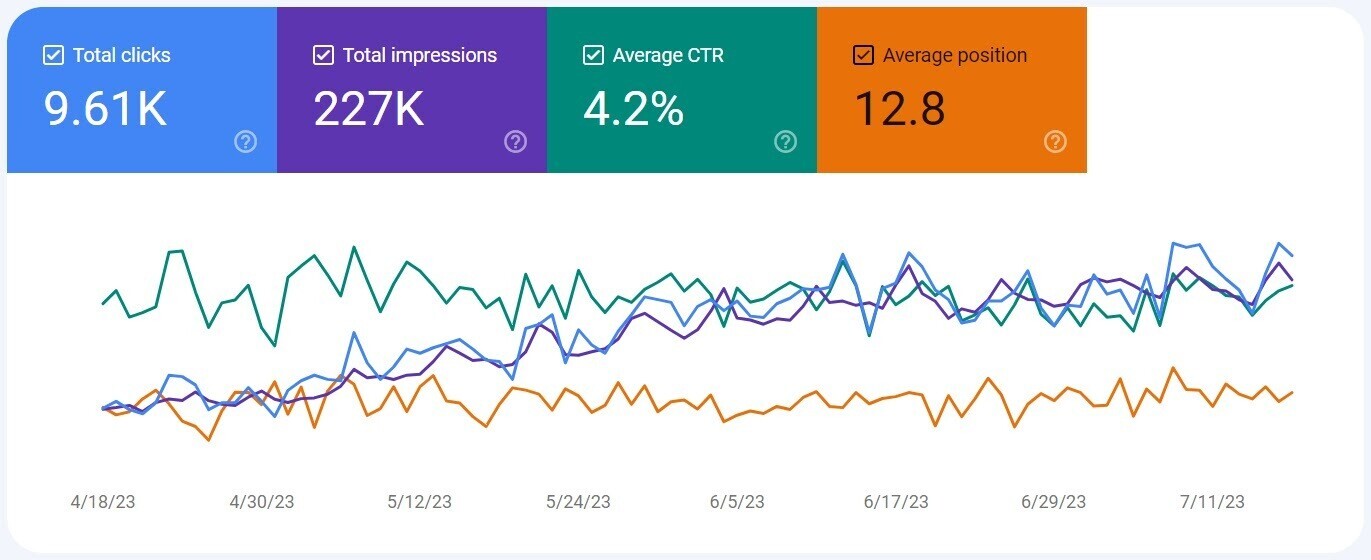
Task: Uncheck the Total clicks checkbox
Action: 54,55
